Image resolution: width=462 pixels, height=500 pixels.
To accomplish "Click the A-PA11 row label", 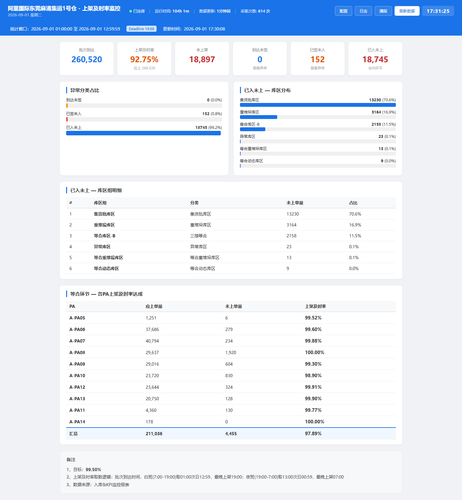I will 77,410.
